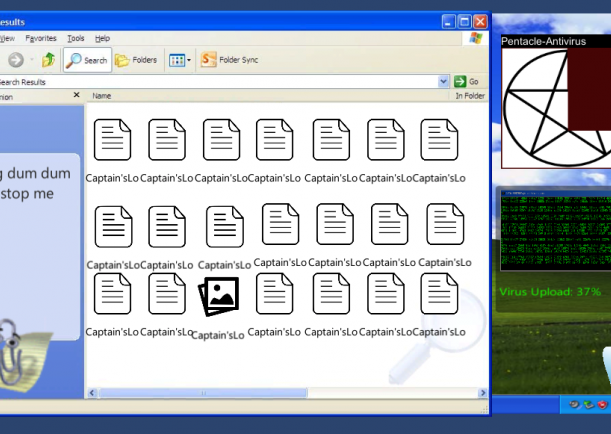611x434 pixels.
Task: Open the address bar dropdown arrow
Action: click(x=444, y=81)
